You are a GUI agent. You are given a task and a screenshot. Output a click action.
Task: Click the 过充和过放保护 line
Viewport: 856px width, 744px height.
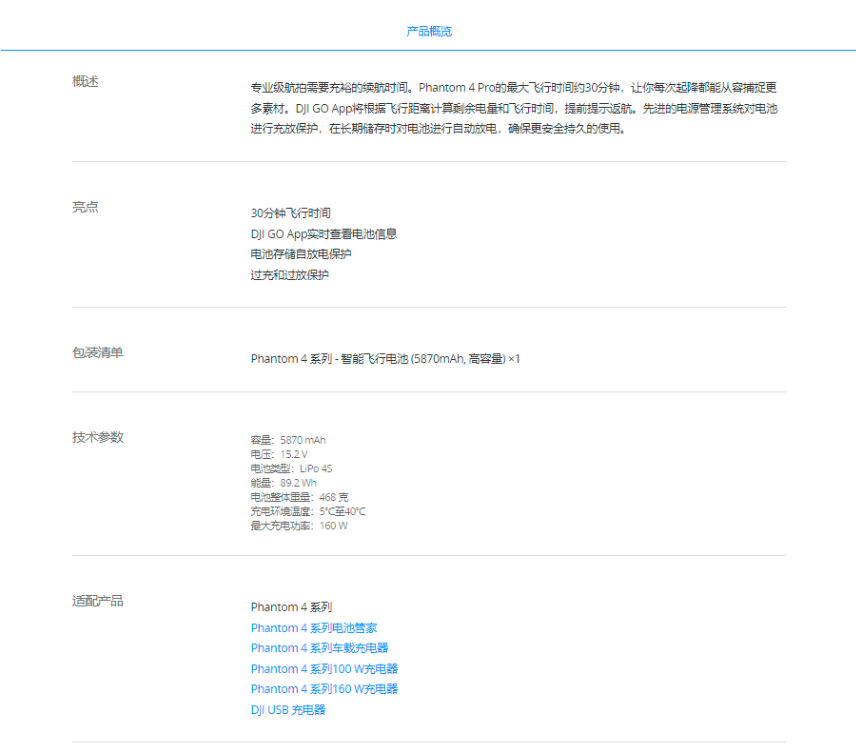[x=289, y=275]
